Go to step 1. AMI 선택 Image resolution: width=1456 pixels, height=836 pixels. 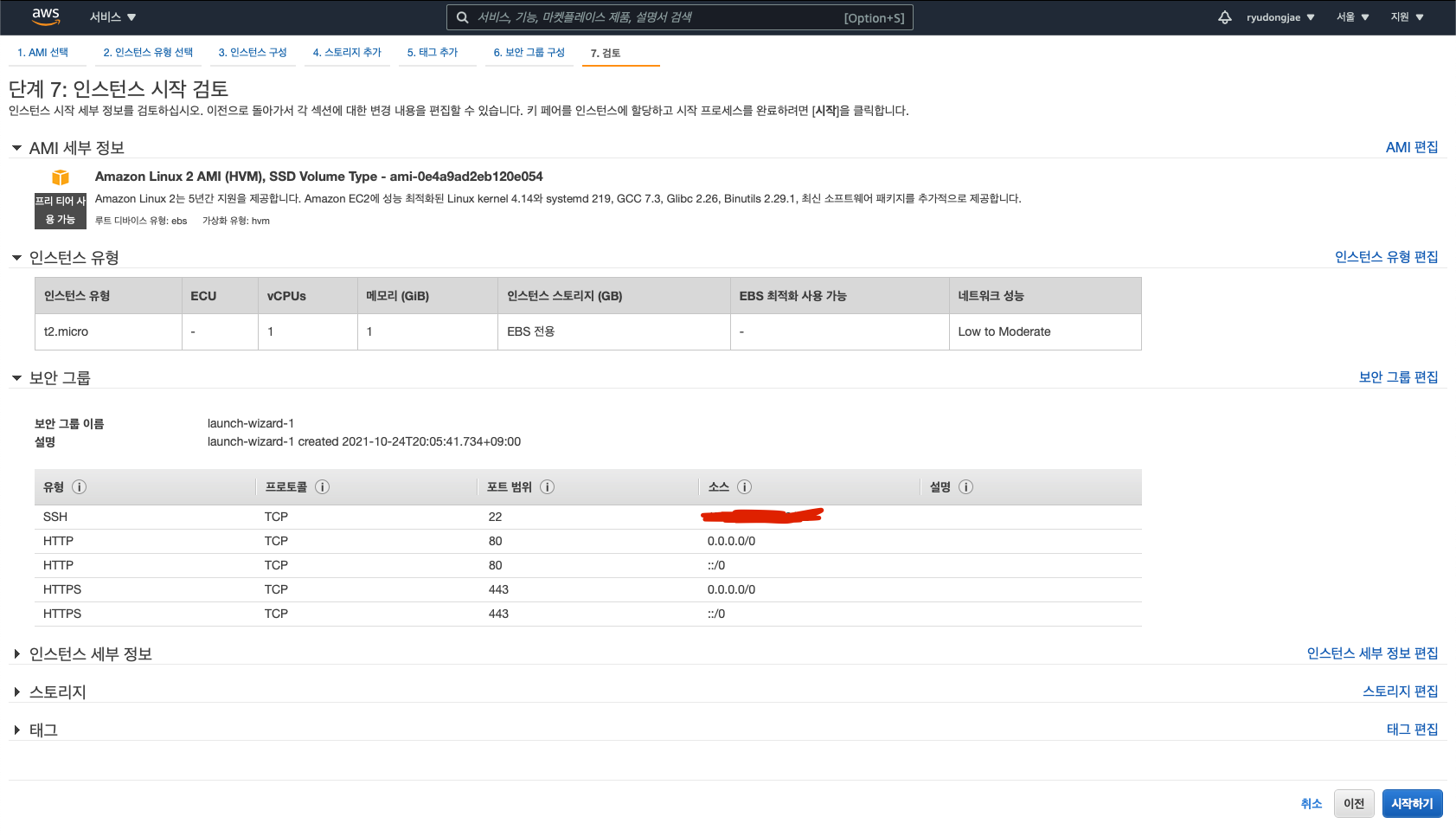coord(43,53)
